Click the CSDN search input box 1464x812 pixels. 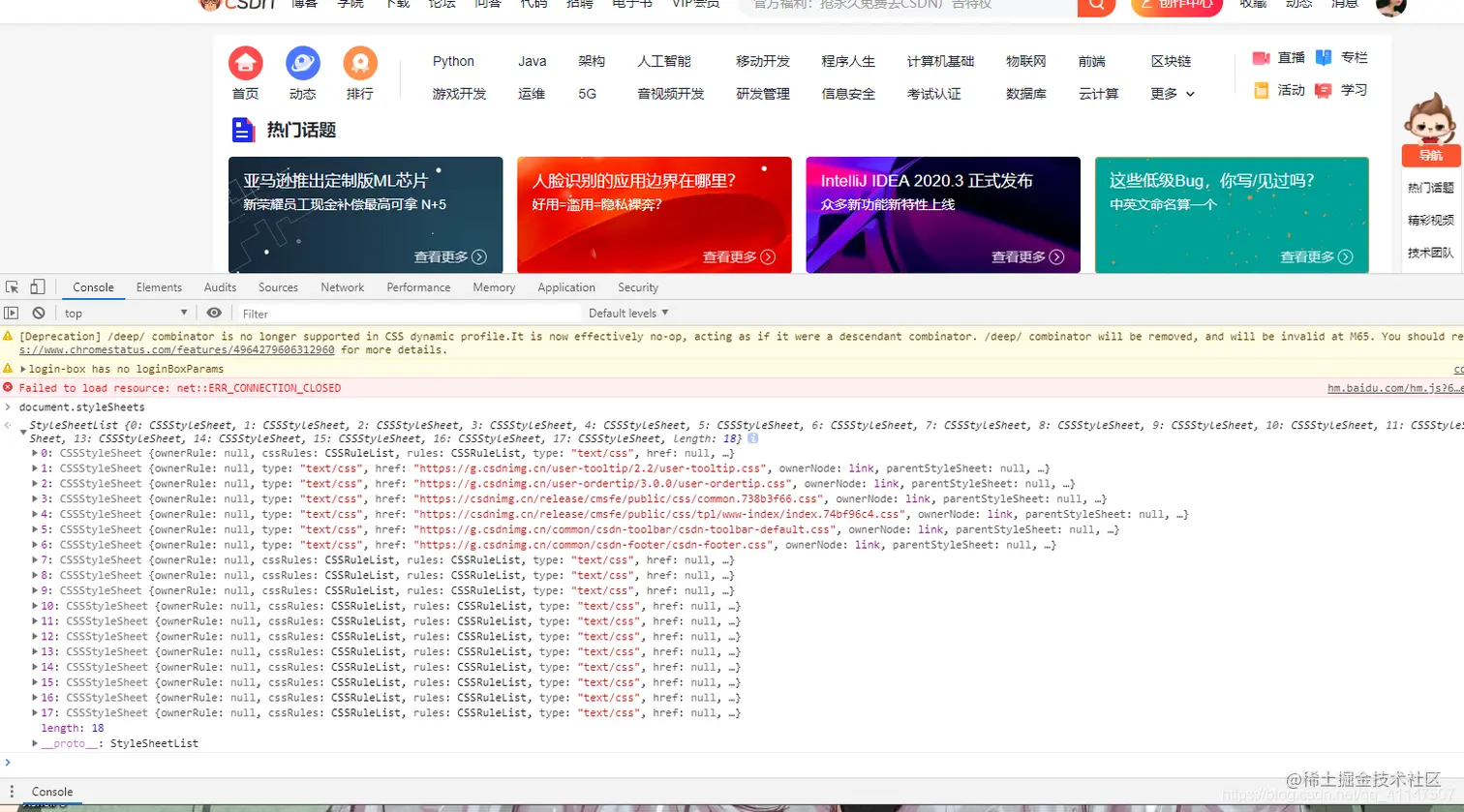click(908, 6)
